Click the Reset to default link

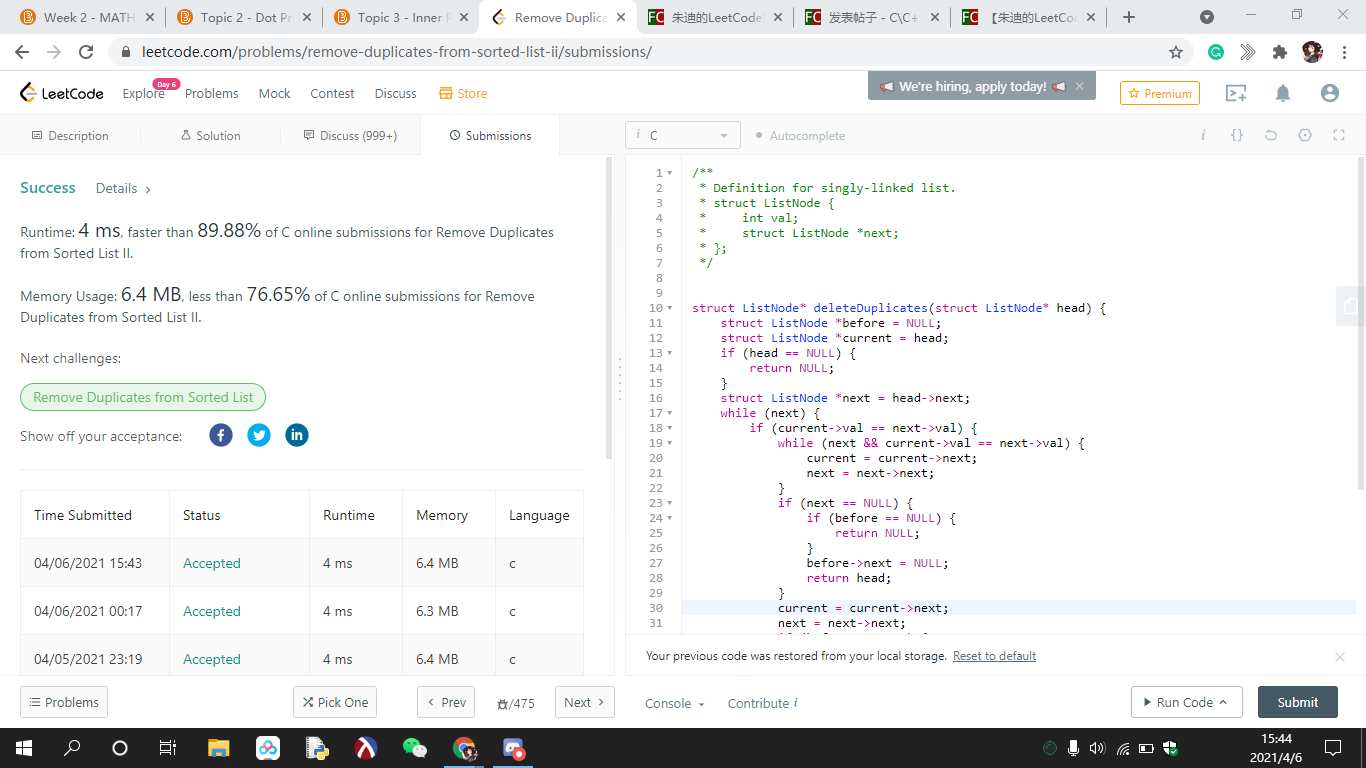point(994,656)
